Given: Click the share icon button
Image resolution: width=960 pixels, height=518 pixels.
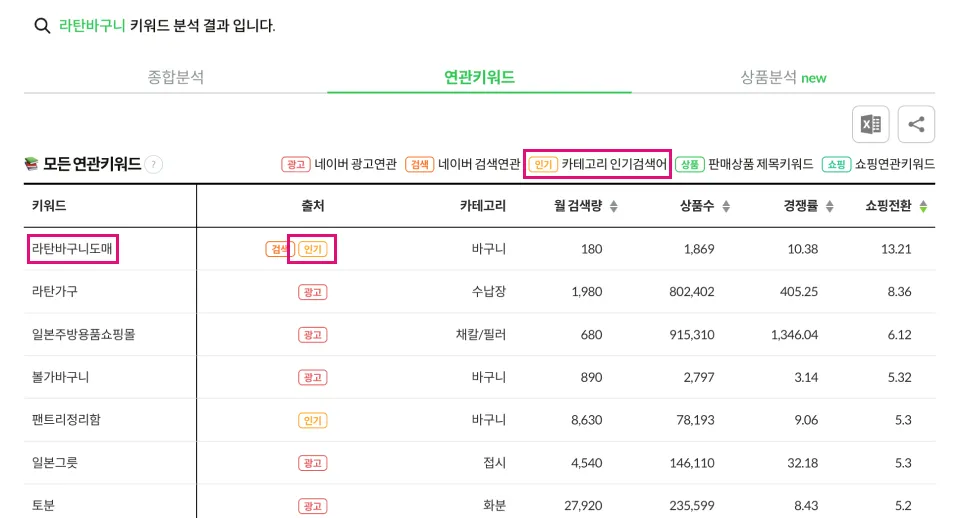Looking at the screenshot, I should 916,124.
